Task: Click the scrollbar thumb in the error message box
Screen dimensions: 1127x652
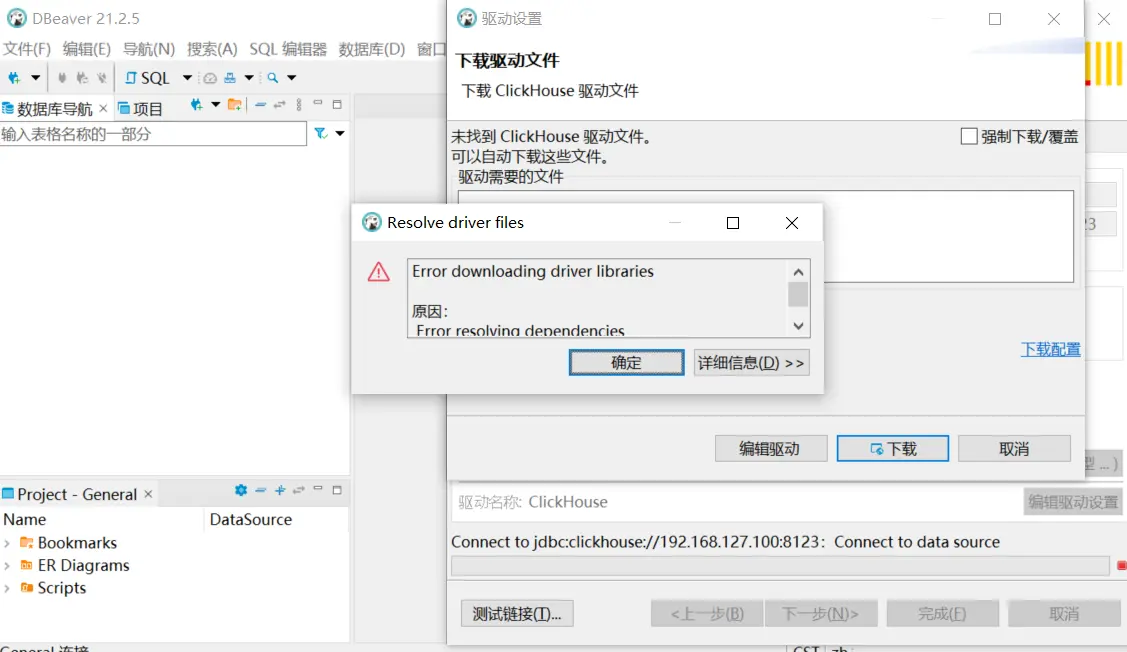Action: 798,295
